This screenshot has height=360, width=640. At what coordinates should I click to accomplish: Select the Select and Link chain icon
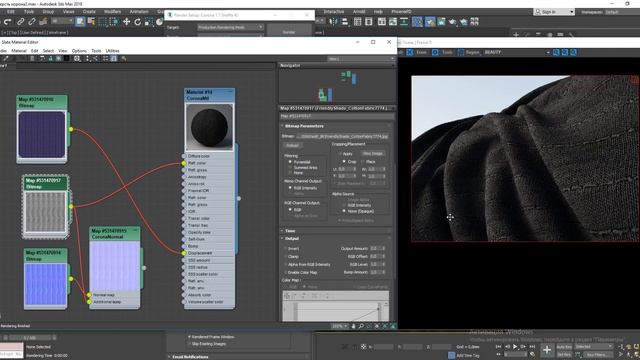click(20, 22)
